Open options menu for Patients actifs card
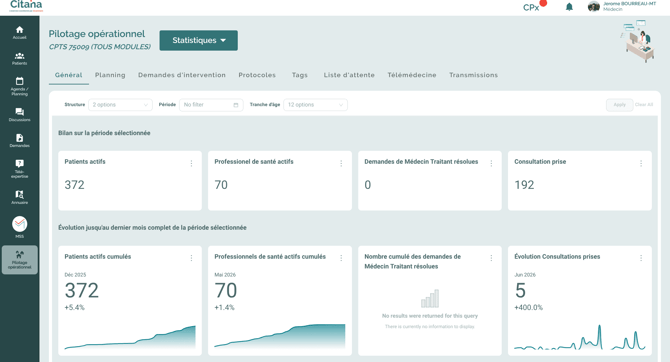Image resolution: width=670 pixels, height=362 pixels. point(191,163)
